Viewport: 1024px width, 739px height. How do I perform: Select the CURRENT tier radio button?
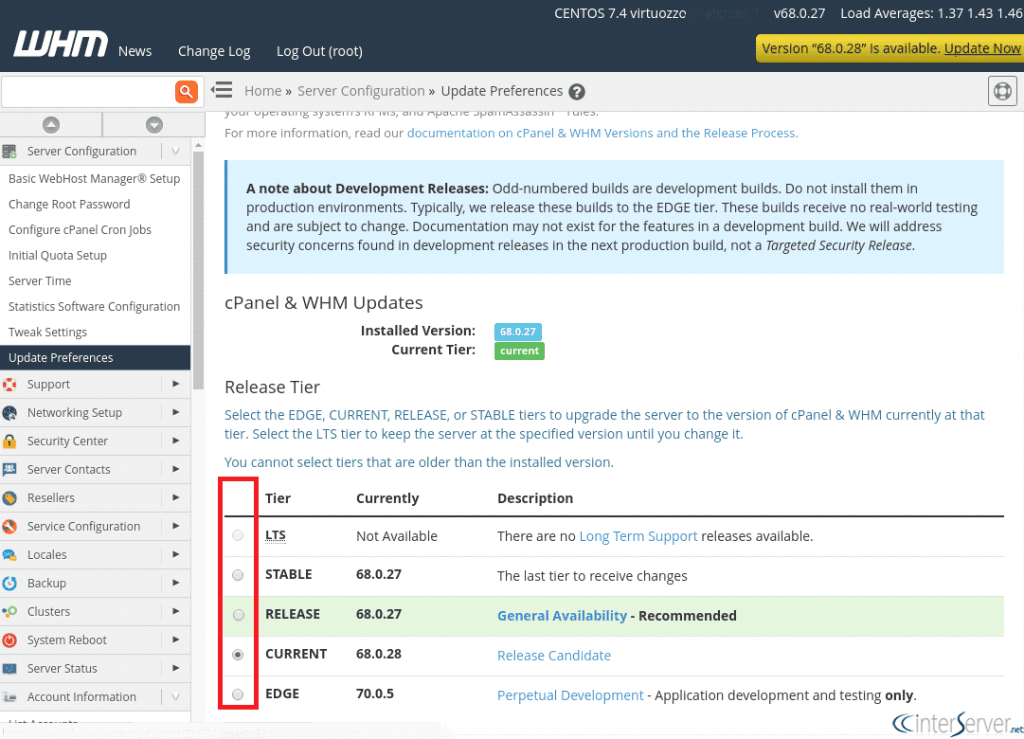pyautogui.click(x=238, y=654)
